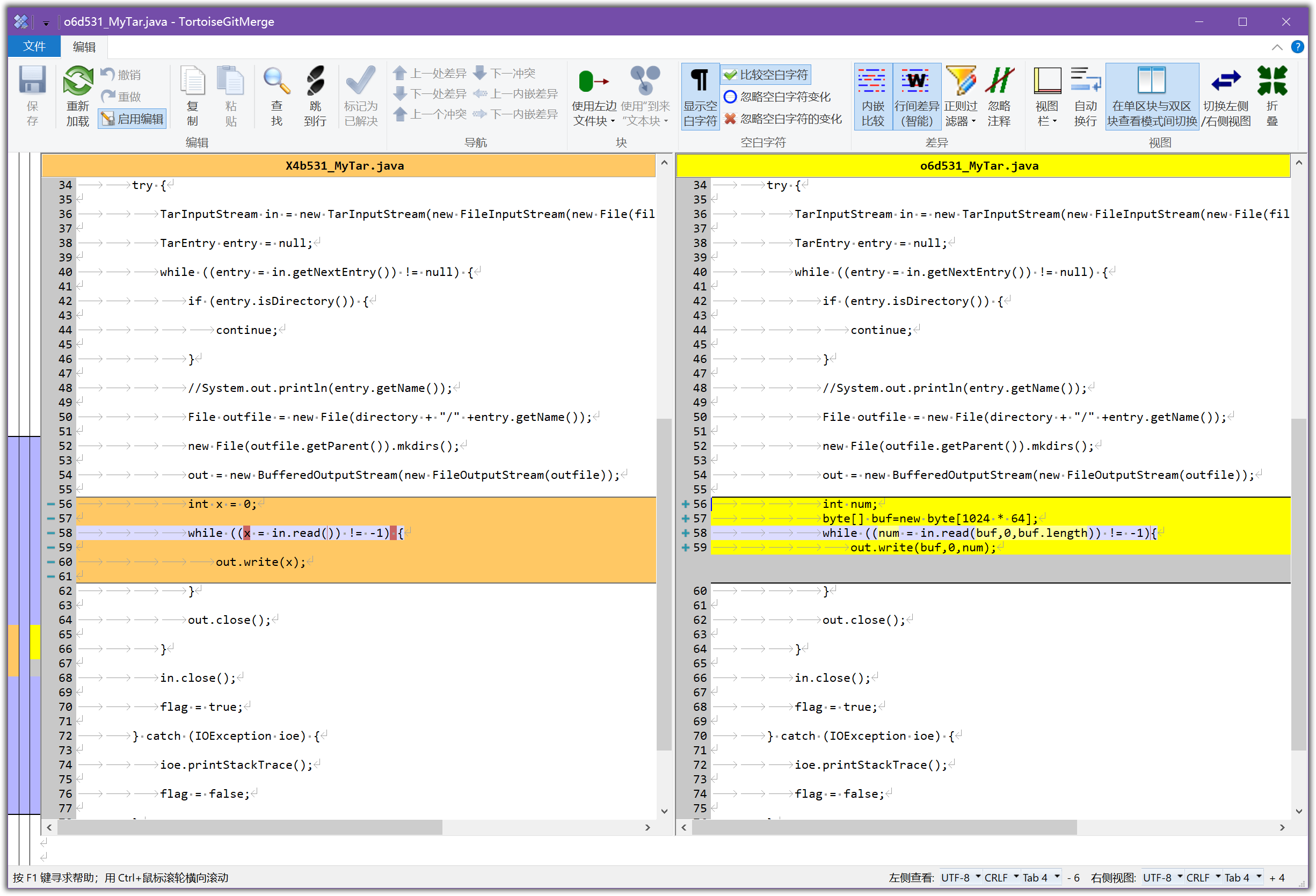
Task: Go to previous conflict (上一个冲突)
Action: tap(430, 114)
